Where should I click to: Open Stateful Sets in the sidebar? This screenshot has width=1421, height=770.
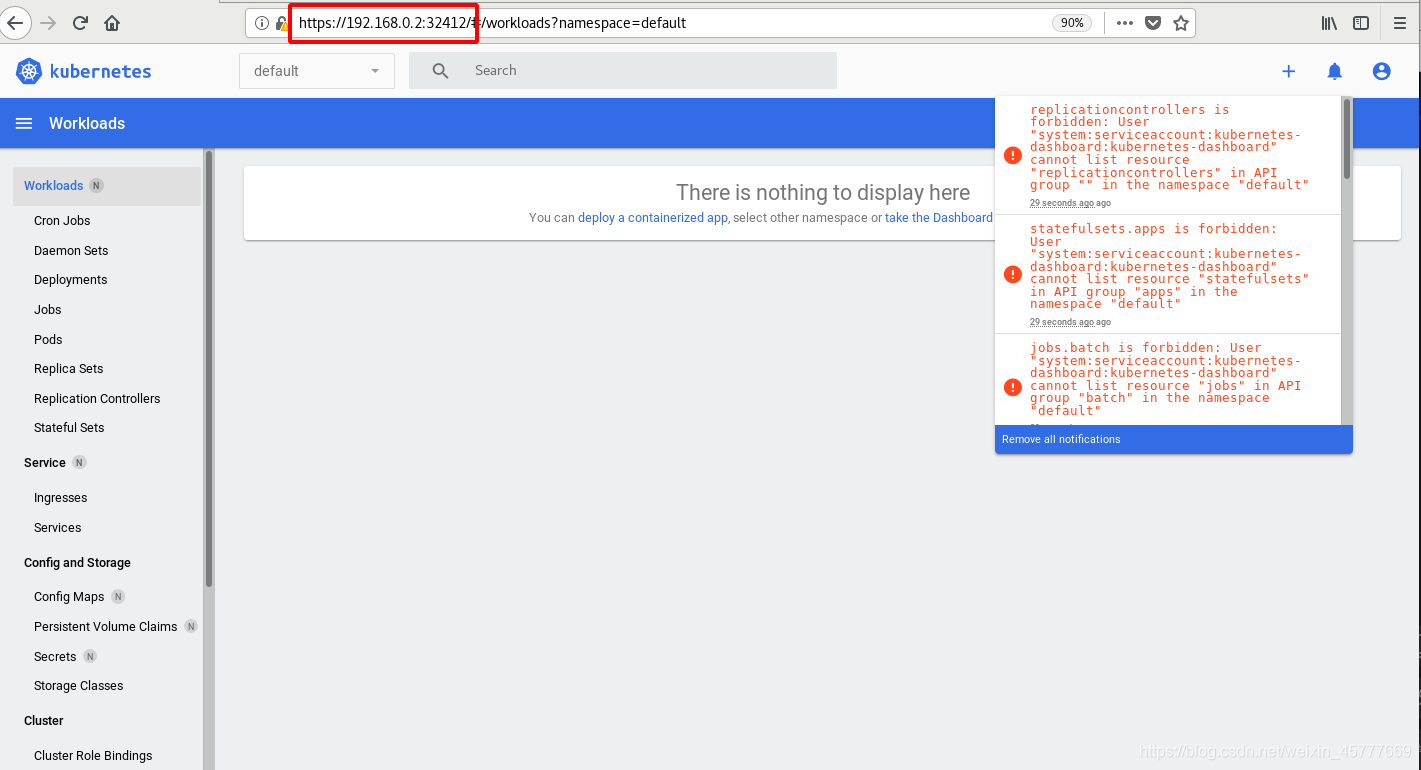click(x=69, y=428)
